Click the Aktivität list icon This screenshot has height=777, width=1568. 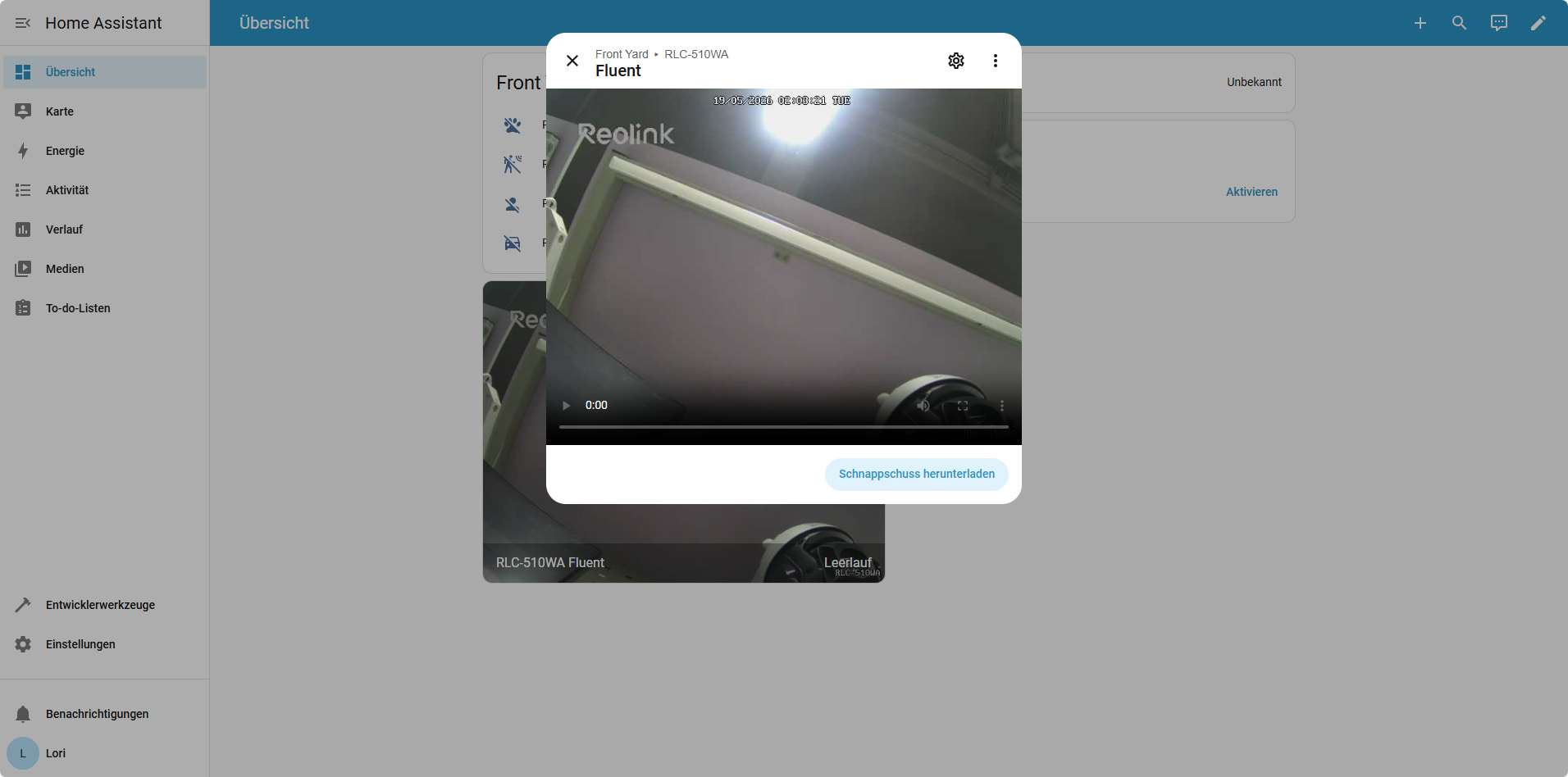pos(23,190)
